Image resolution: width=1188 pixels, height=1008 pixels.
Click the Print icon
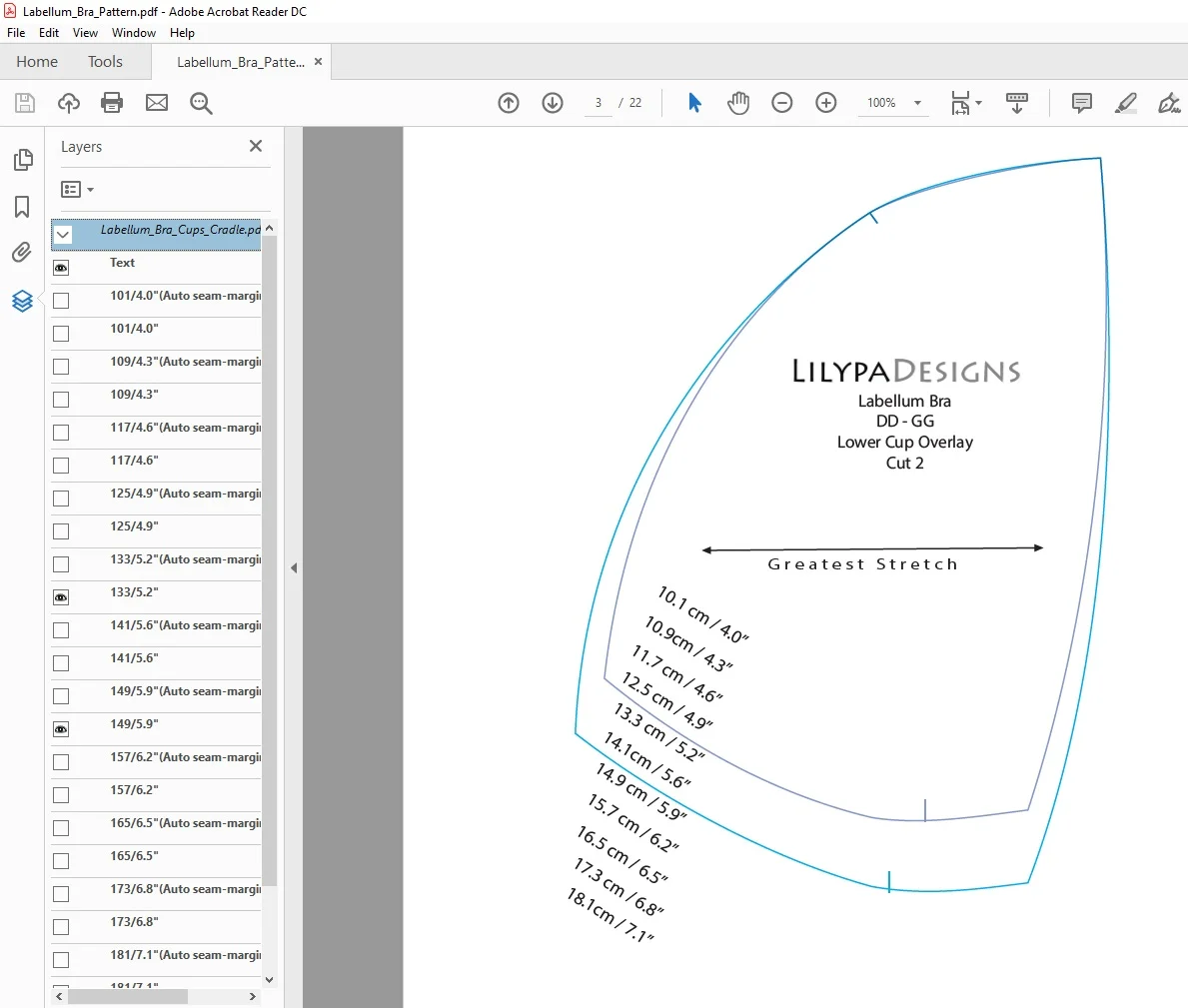[112, 103]
